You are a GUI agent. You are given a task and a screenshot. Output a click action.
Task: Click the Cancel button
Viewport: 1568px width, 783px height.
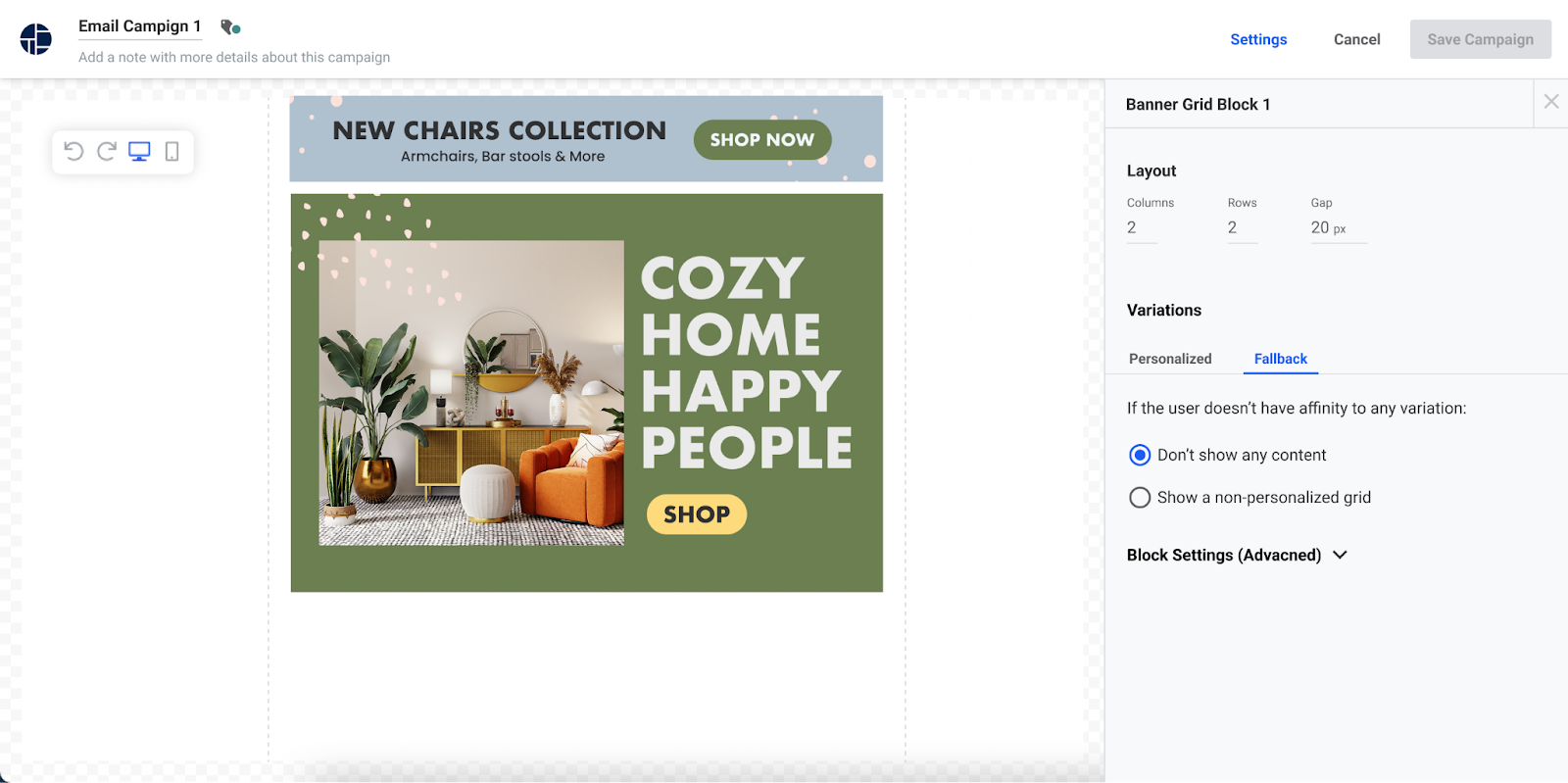tap(1356, 39)
